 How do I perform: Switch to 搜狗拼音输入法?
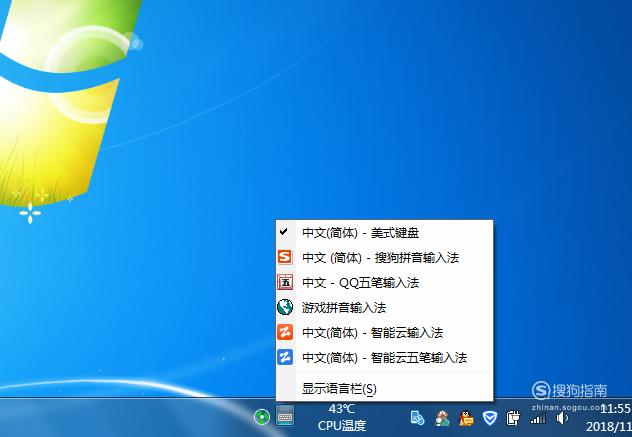(384, 258)
